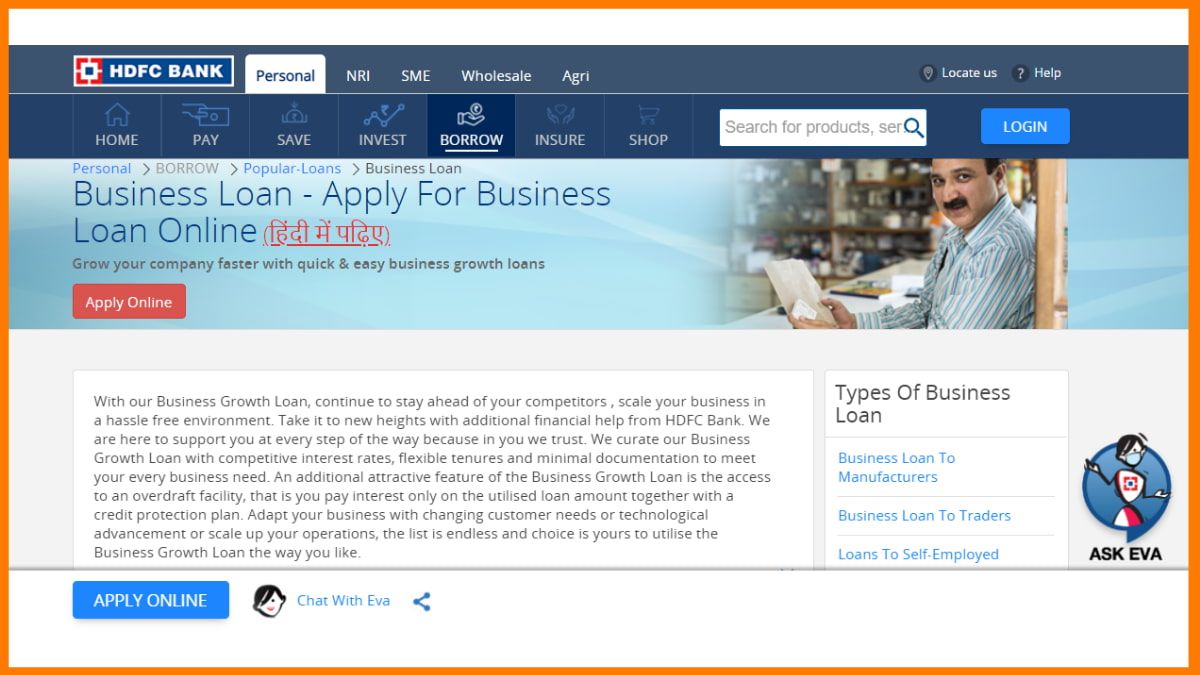The image size is (1200, 675).
Task: Click the share icon in bottom bar
Action: click(x=422, y=601)
